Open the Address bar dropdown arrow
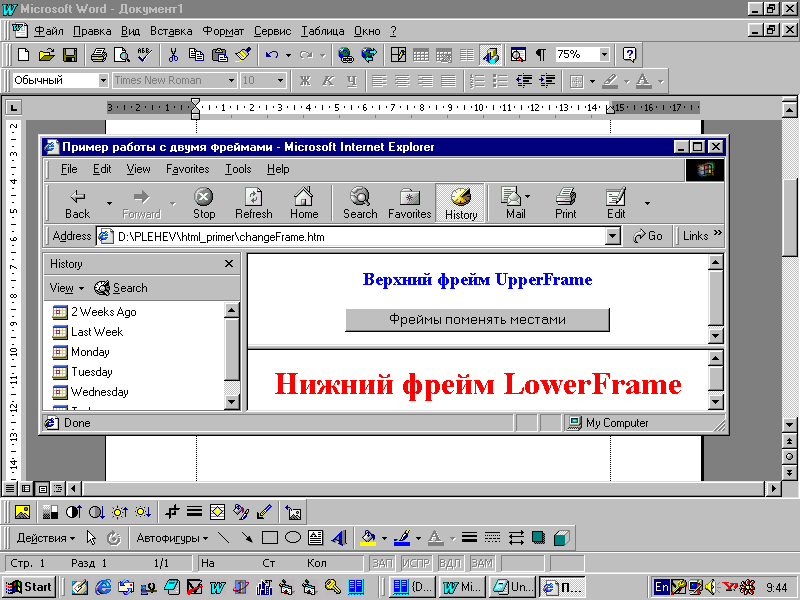The width and height of the screenshot is (800, 600). [612, 236]
